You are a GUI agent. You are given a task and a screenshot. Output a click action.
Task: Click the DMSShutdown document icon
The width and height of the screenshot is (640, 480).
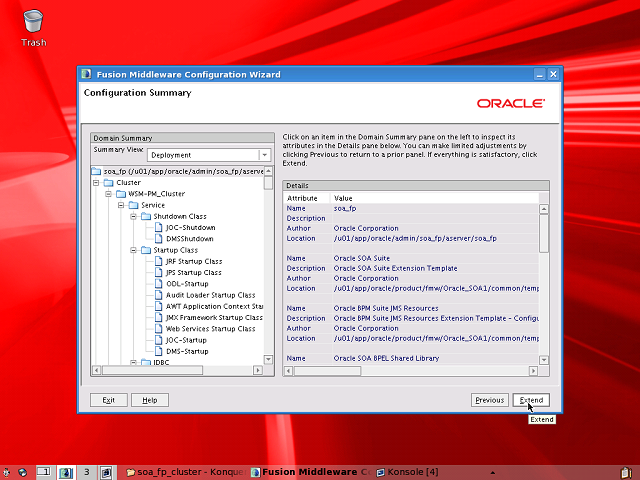point(159,238)
